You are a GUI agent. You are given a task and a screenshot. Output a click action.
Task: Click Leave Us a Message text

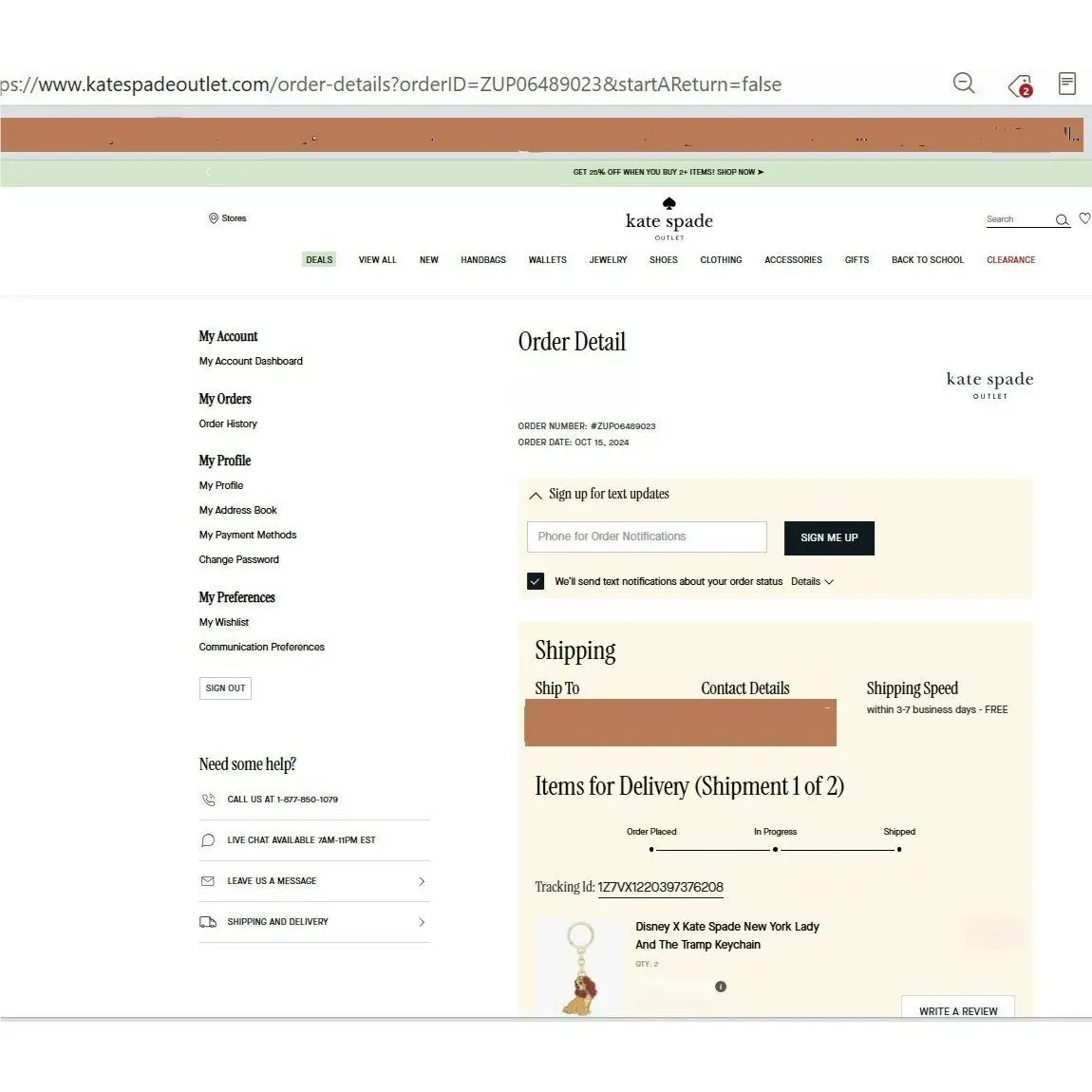click(x=272, y=881)
